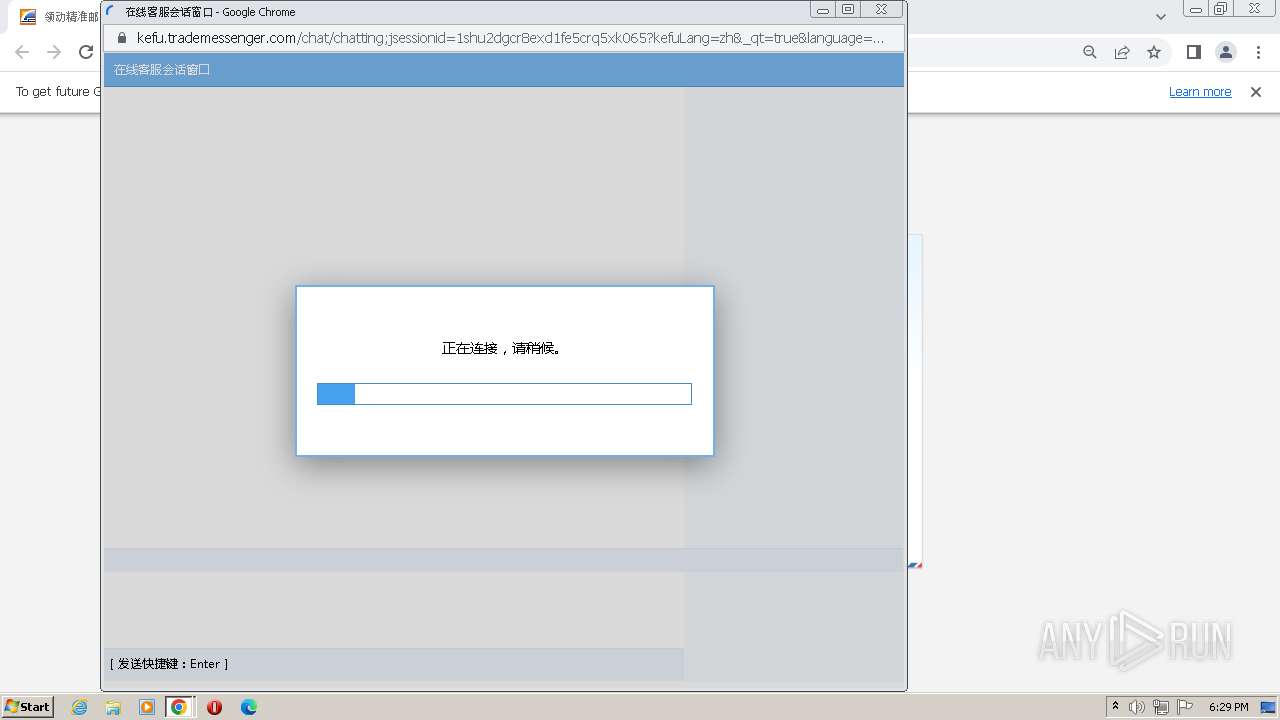Close the 在线客服会话窗口 popup window
The height and width of the screenshot is (720, 1280).
881,10
